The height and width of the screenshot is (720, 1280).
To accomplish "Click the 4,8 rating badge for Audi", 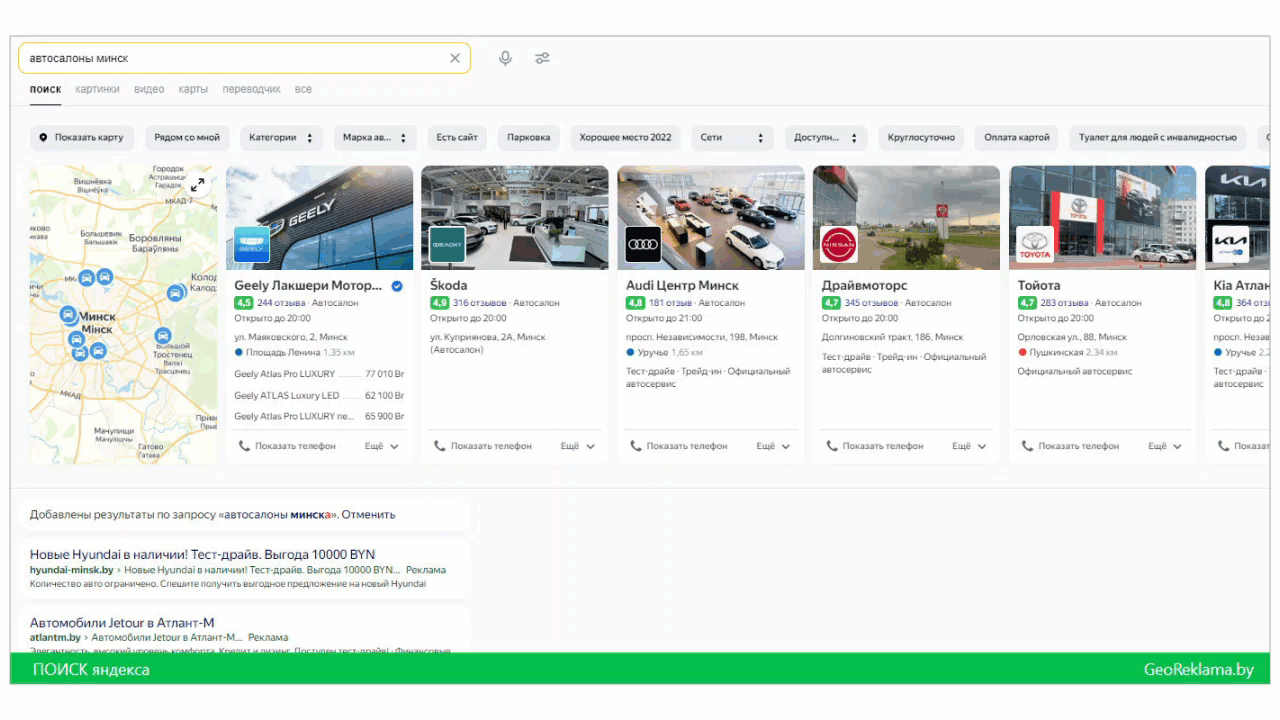I will (x=636, y=303).
